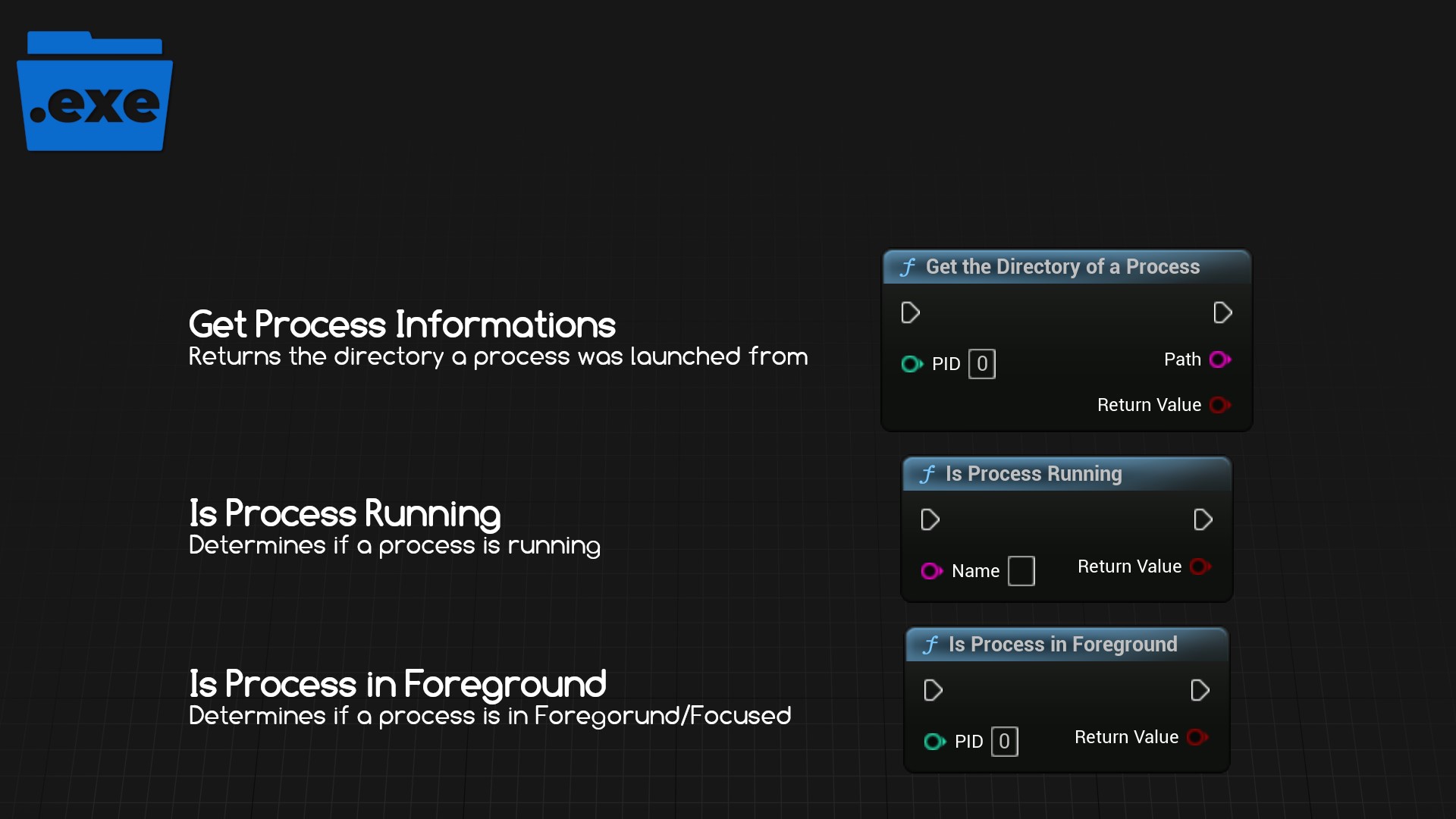Click Return Value pin on Is Process in Foreground

pyautogui.click(x=1197, y=737)
